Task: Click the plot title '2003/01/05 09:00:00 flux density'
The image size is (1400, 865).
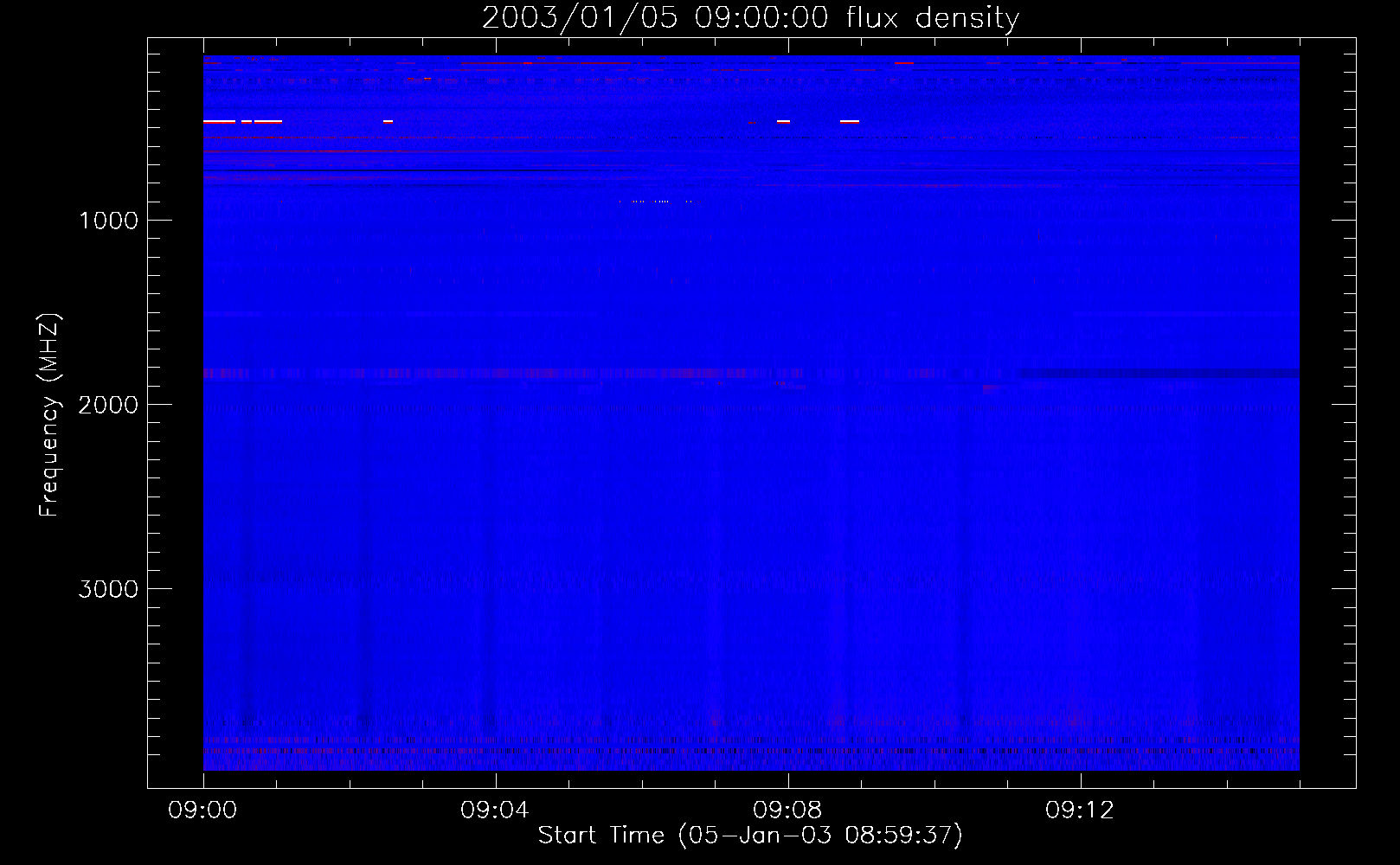Action: [x=750, y=17]
